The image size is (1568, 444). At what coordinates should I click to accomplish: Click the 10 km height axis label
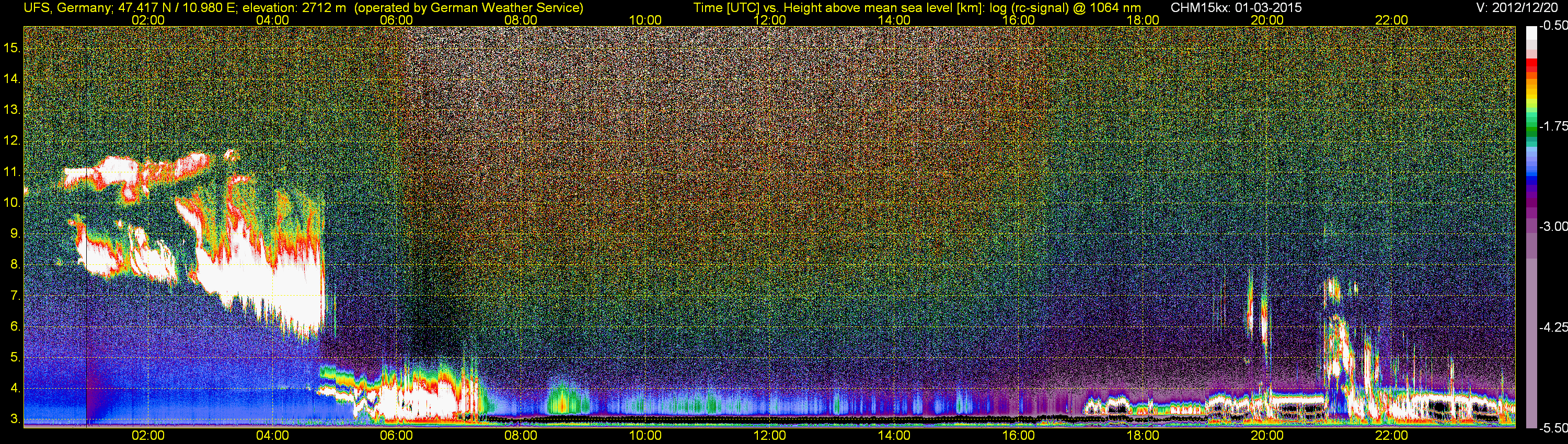[11, 203]
